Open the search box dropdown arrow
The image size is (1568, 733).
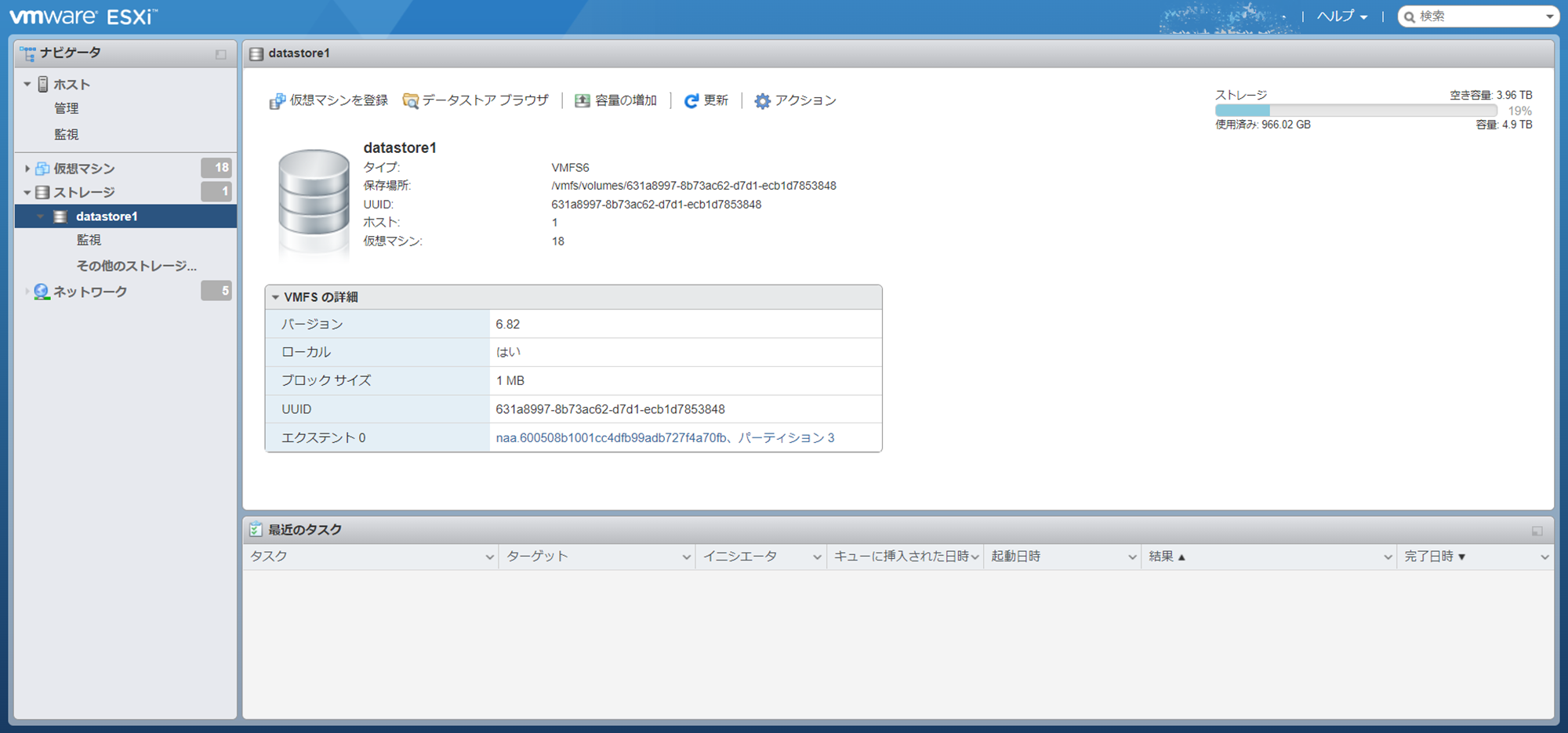pos(1549,16)
